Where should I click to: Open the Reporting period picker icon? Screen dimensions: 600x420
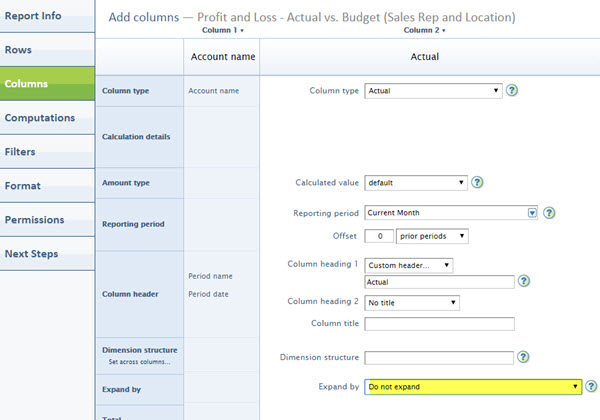[533, 213]
